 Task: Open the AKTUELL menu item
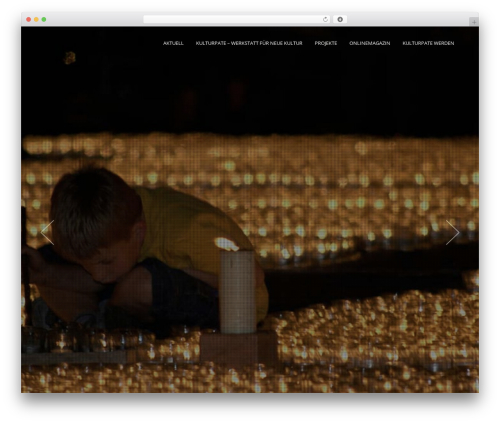point(173,43)
